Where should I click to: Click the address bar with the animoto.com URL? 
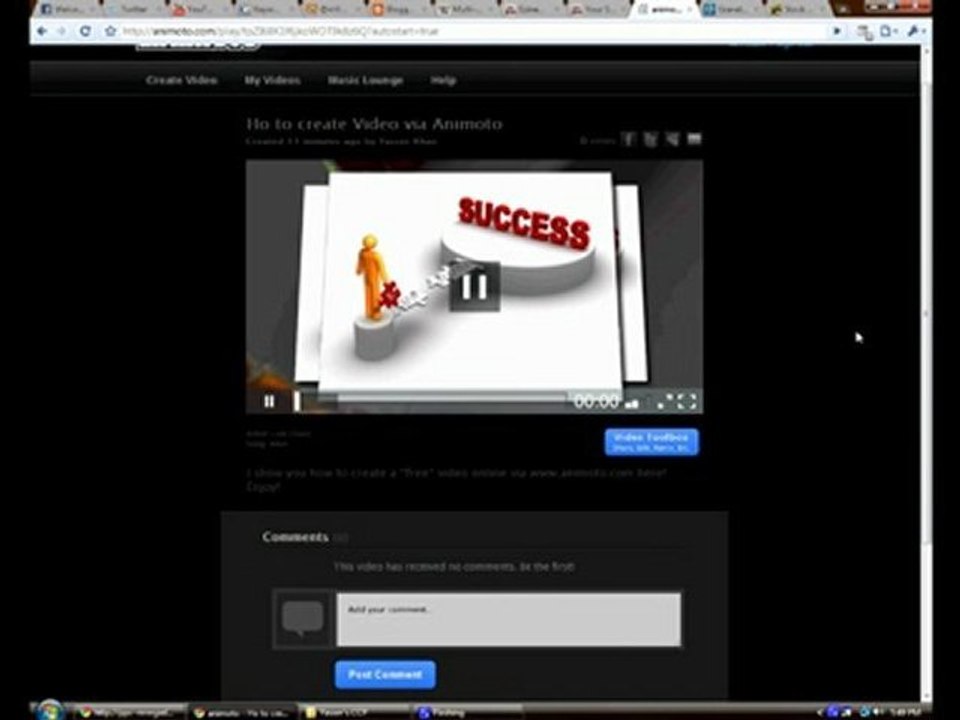pos(471,31)
